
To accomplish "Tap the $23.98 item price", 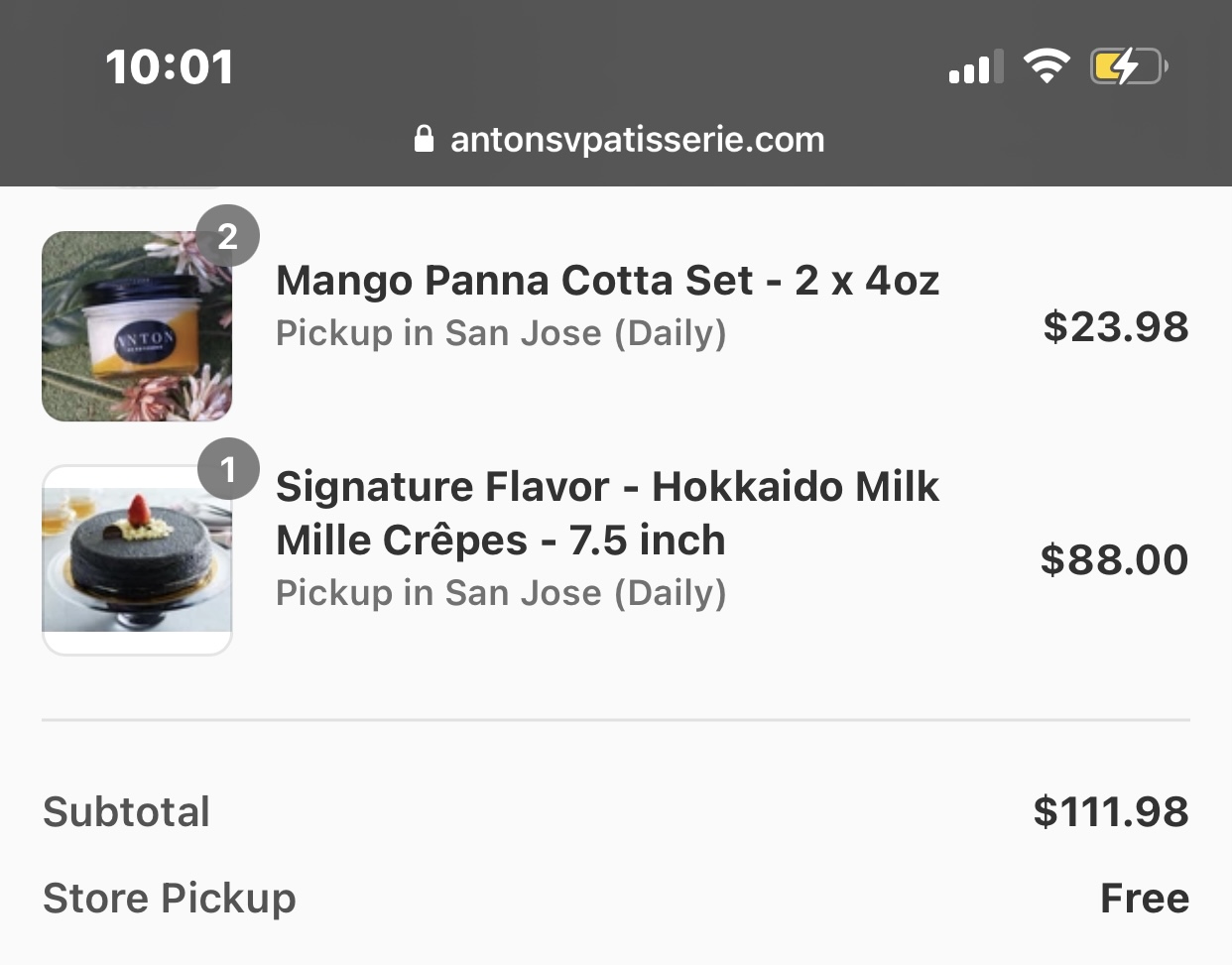I will pyautogui.click(x=1115, y=326).
